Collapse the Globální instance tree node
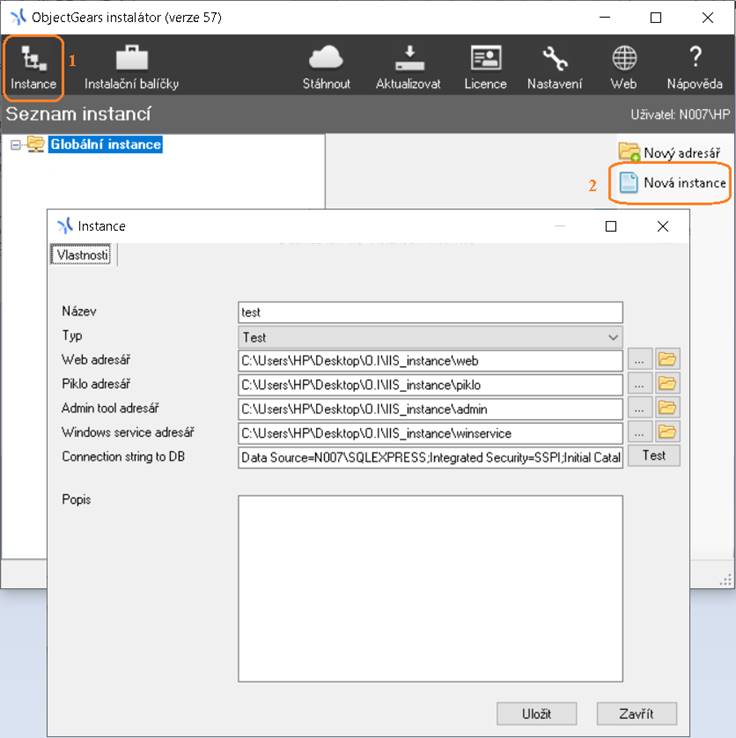Screen dimensions: 736x738 click(x=15, y=145)
